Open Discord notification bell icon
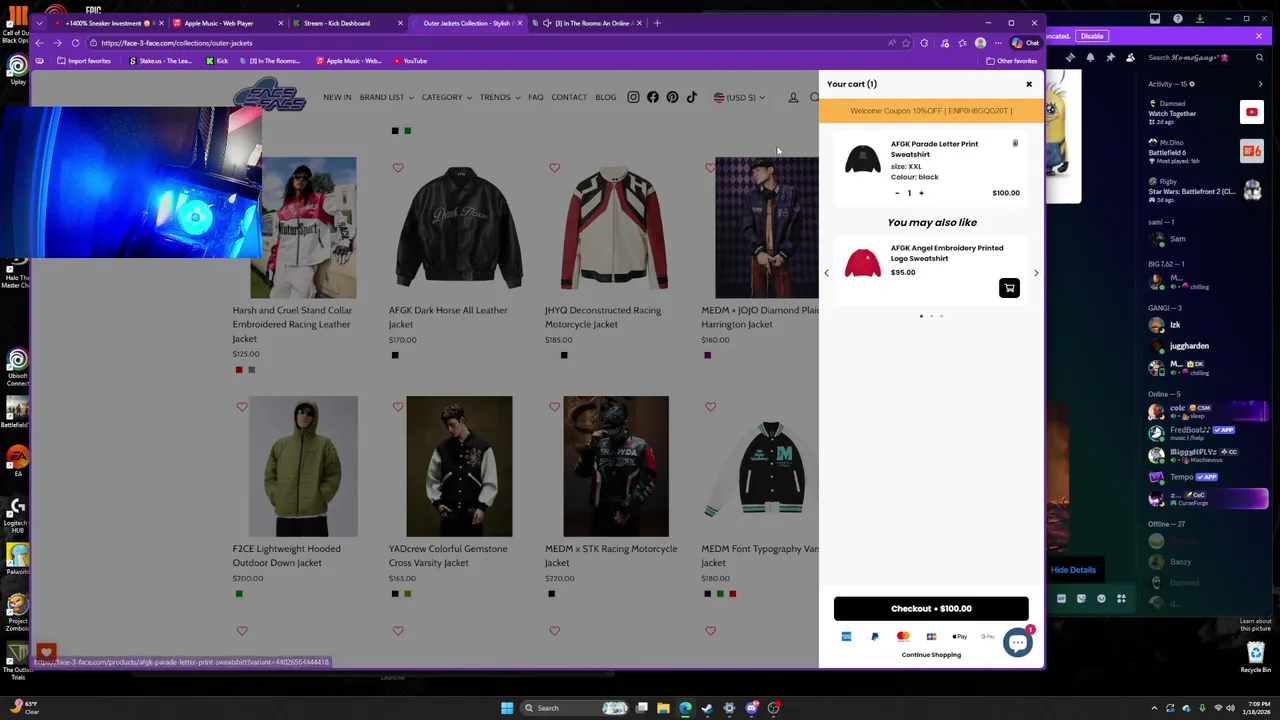Viewport: 1280px width, 720px height. click(1090, 58)
